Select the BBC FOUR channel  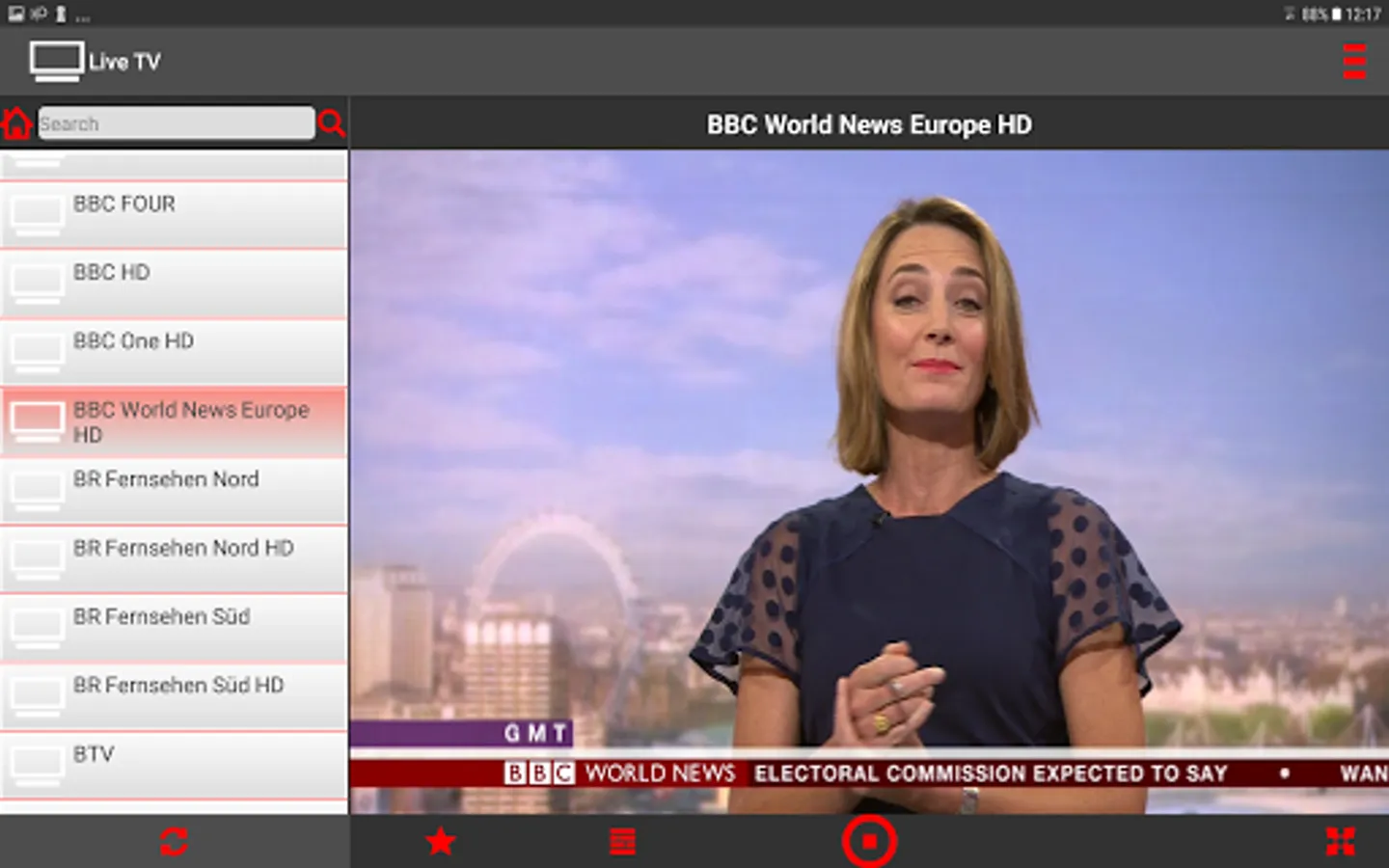174,215
